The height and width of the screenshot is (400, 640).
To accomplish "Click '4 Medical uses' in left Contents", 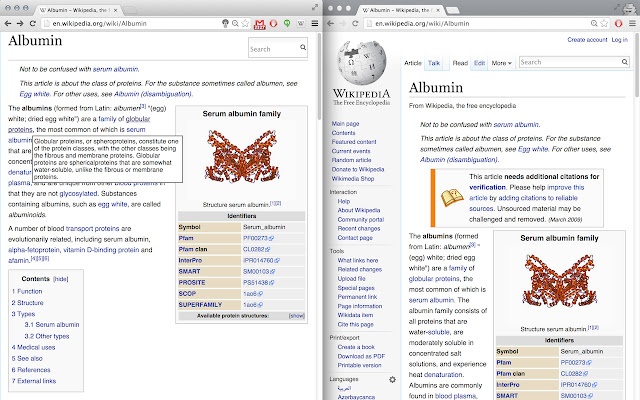I will pos(33,347).
